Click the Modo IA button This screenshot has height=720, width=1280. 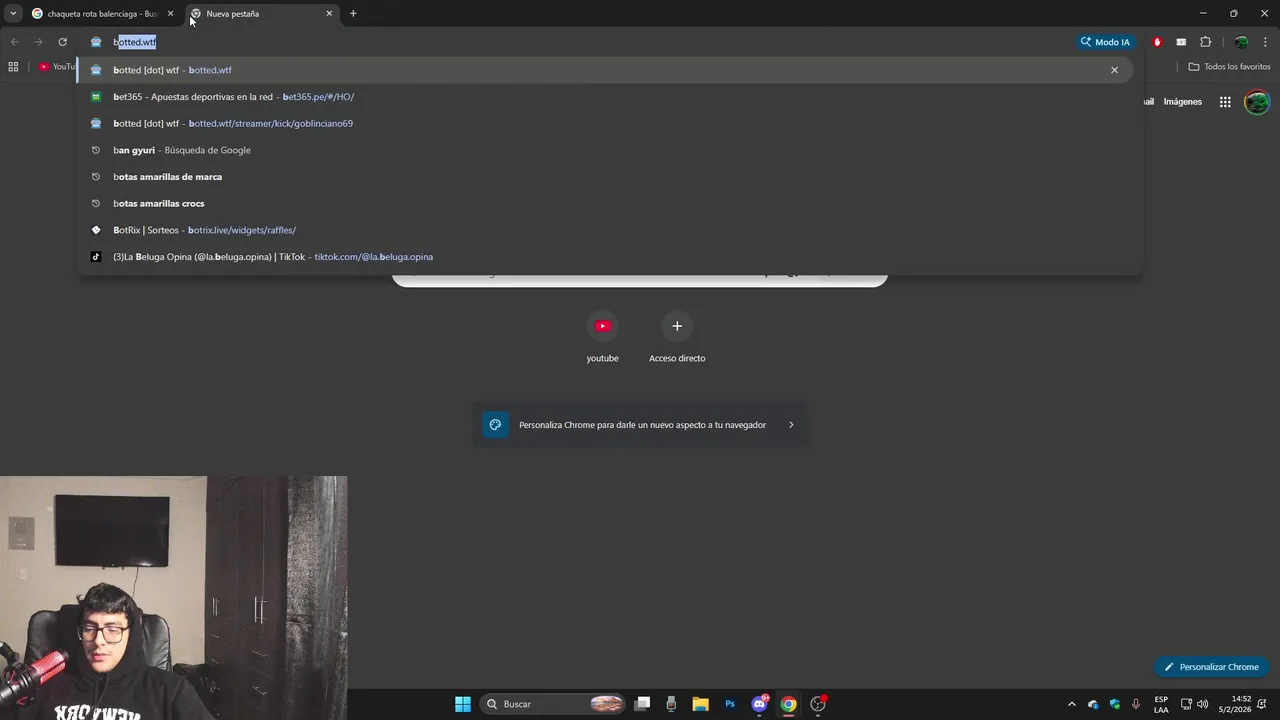(1105, 42)
